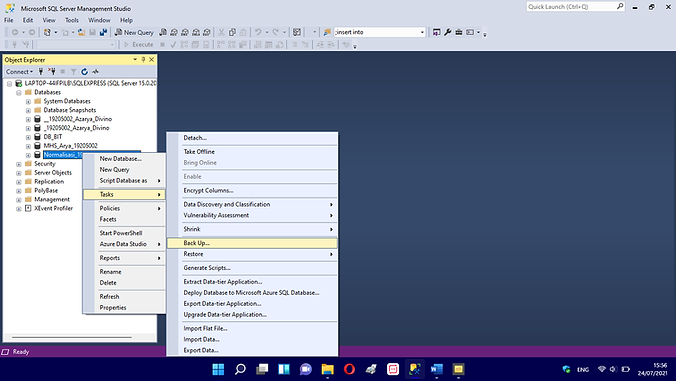Click Disconnect plug icon in Object Explorer
Viewport: 676px width, 381px height.
(52, 72)
